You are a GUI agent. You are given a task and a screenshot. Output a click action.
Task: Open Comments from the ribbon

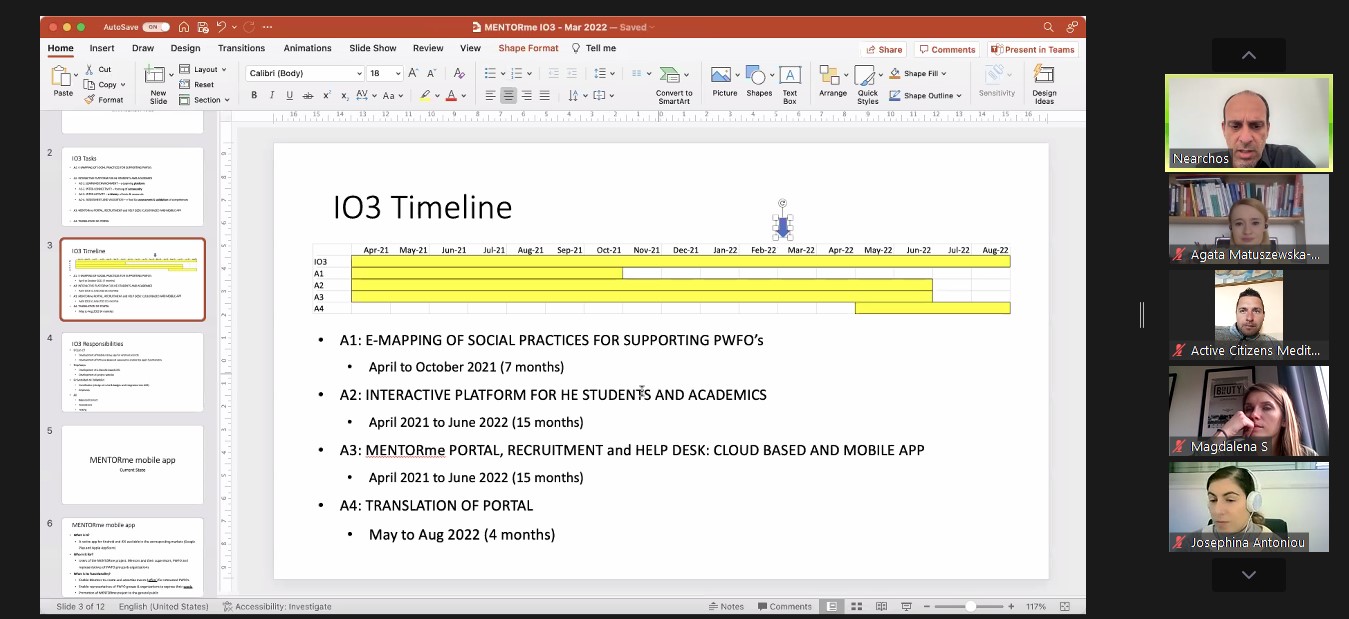pos(947,49)
